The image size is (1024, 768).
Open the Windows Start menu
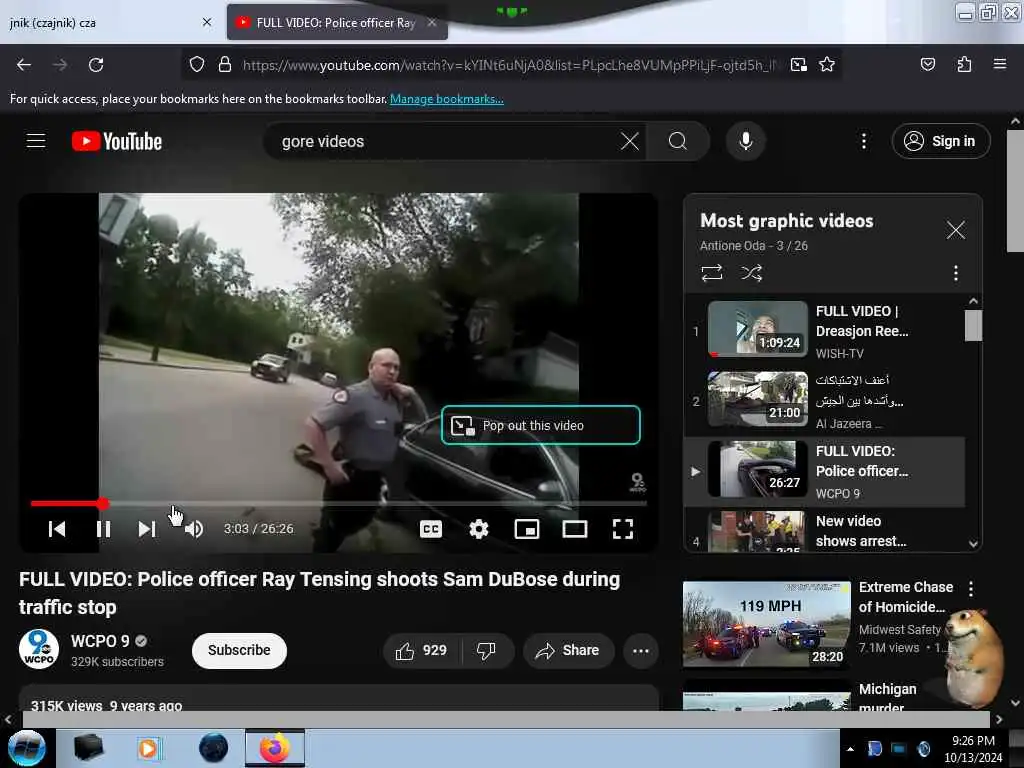pyautogui.click(x=27, y=748)
